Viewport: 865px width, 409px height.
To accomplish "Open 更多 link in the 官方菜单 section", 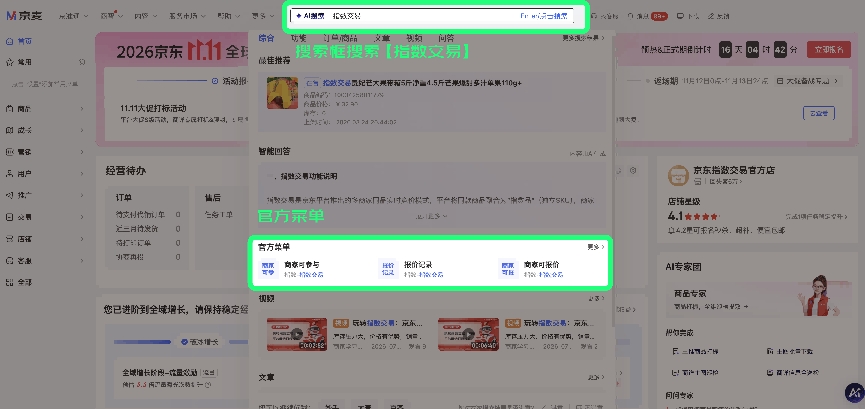I will point(596,247).
